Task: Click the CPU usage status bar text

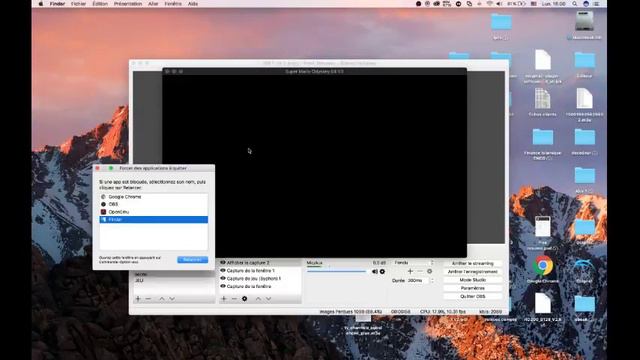Action: click(443, 311)
